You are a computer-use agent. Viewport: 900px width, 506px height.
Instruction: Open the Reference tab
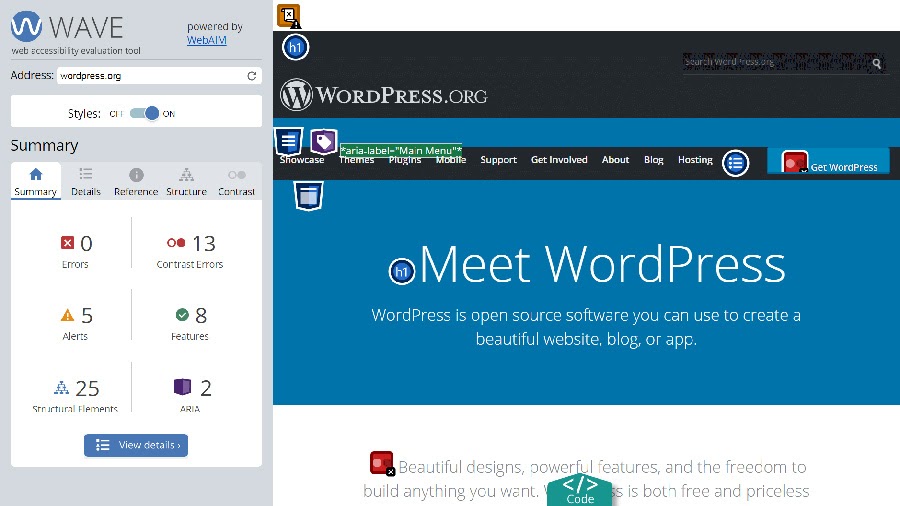click(136, 181)
